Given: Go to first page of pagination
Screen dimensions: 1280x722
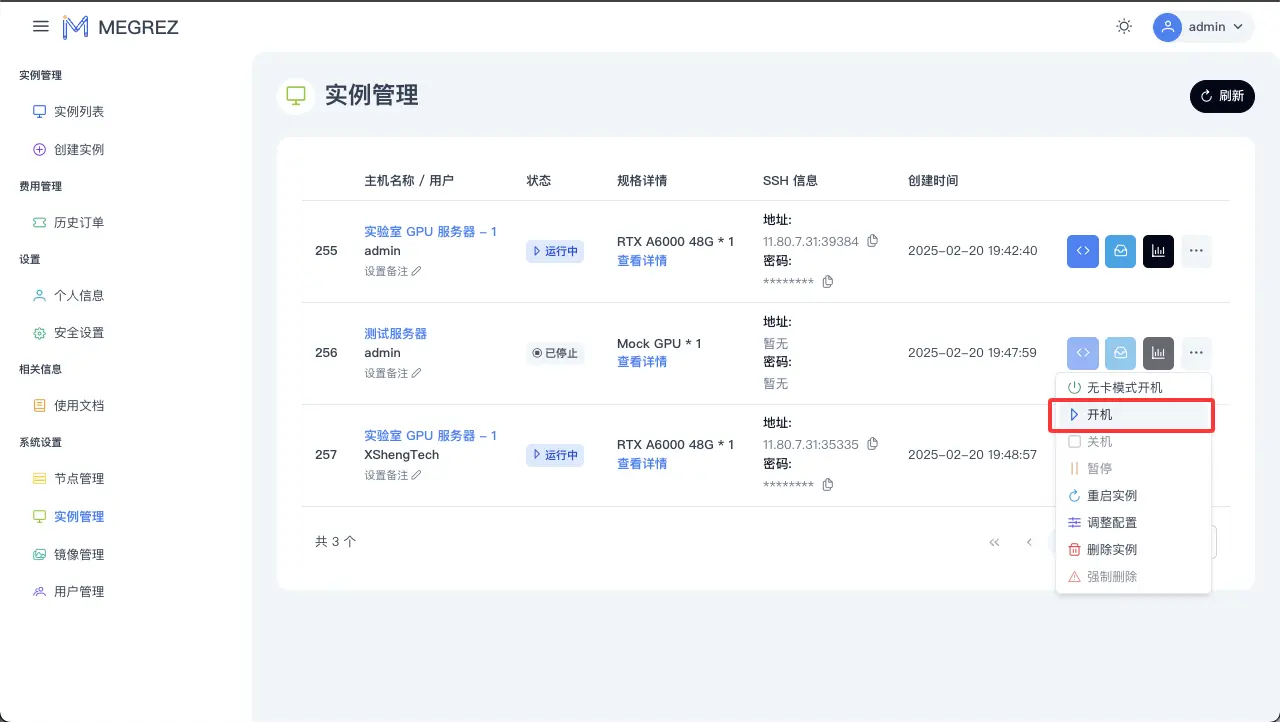Looking at the screenshot, I should (994, 542).
